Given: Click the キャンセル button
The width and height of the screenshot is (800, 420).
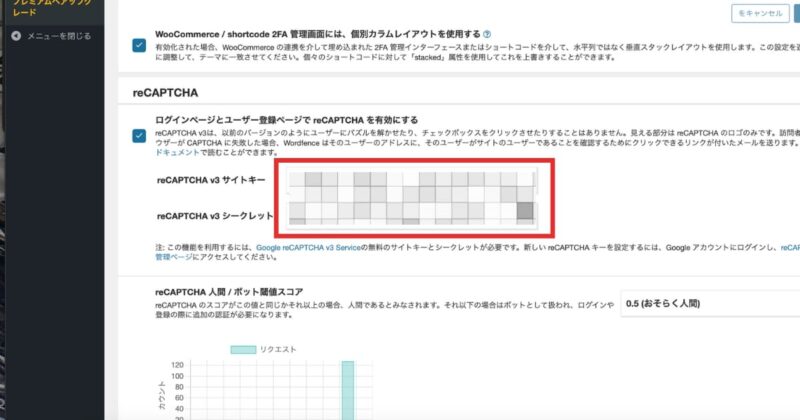Looking at the screenshot, I should coord(760,13).
